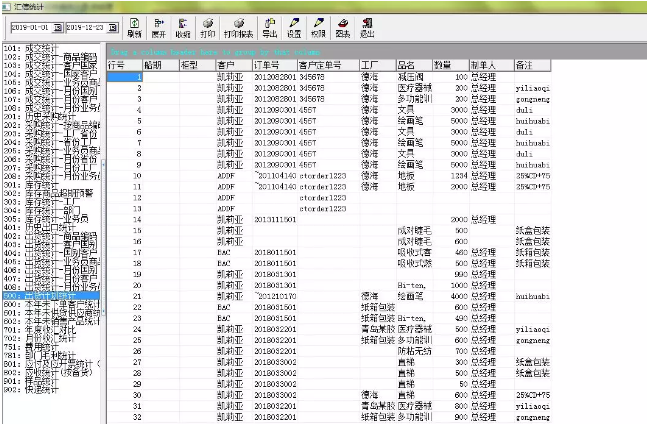This screenshot has height=427, width=649.
Task: Click 2013111501 order number in row 14
Action: pos(275,220)
